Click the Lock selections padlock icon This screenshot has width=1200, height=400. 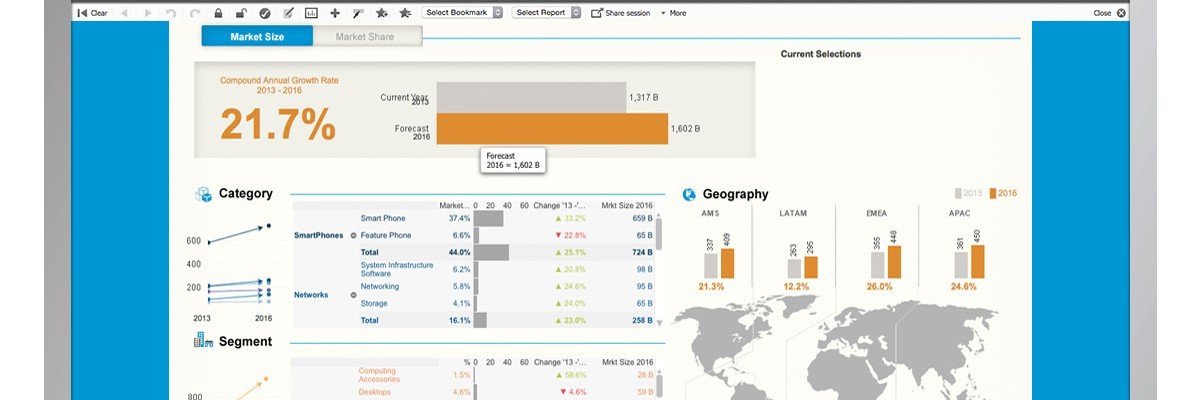(x=218, y=13)
